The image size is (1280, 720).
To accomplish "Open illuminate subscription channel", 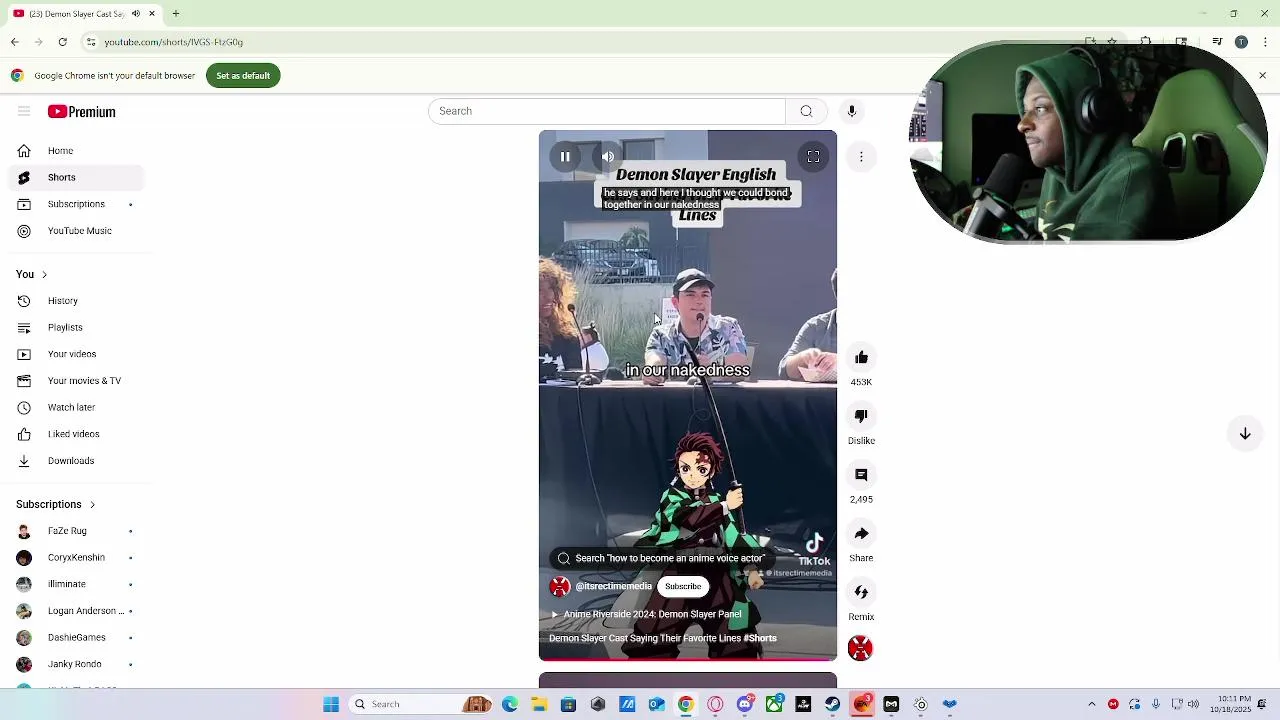I will [76, 584].
